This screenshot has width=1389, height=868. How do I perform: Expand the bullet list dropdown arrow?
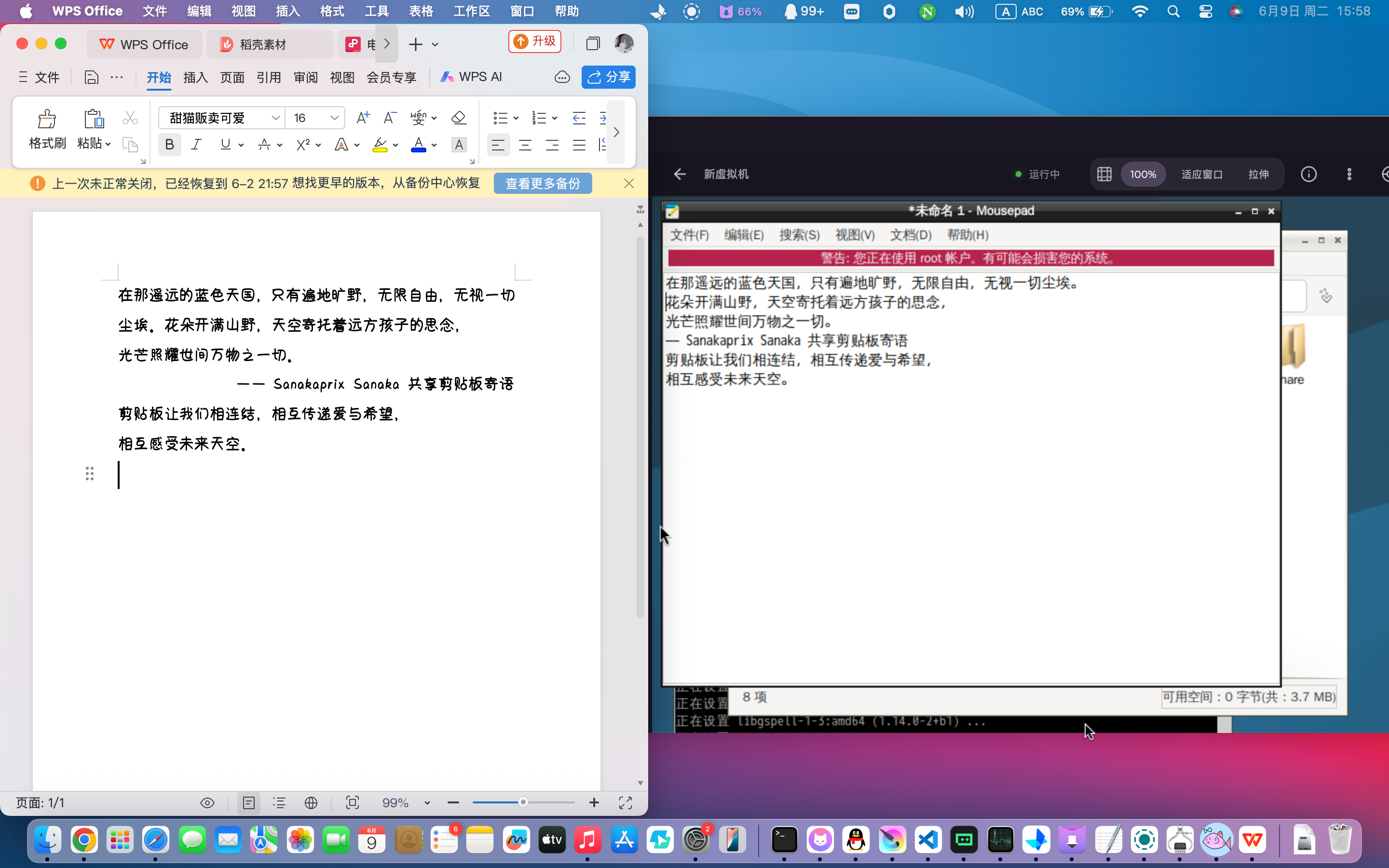click(516, 118)
